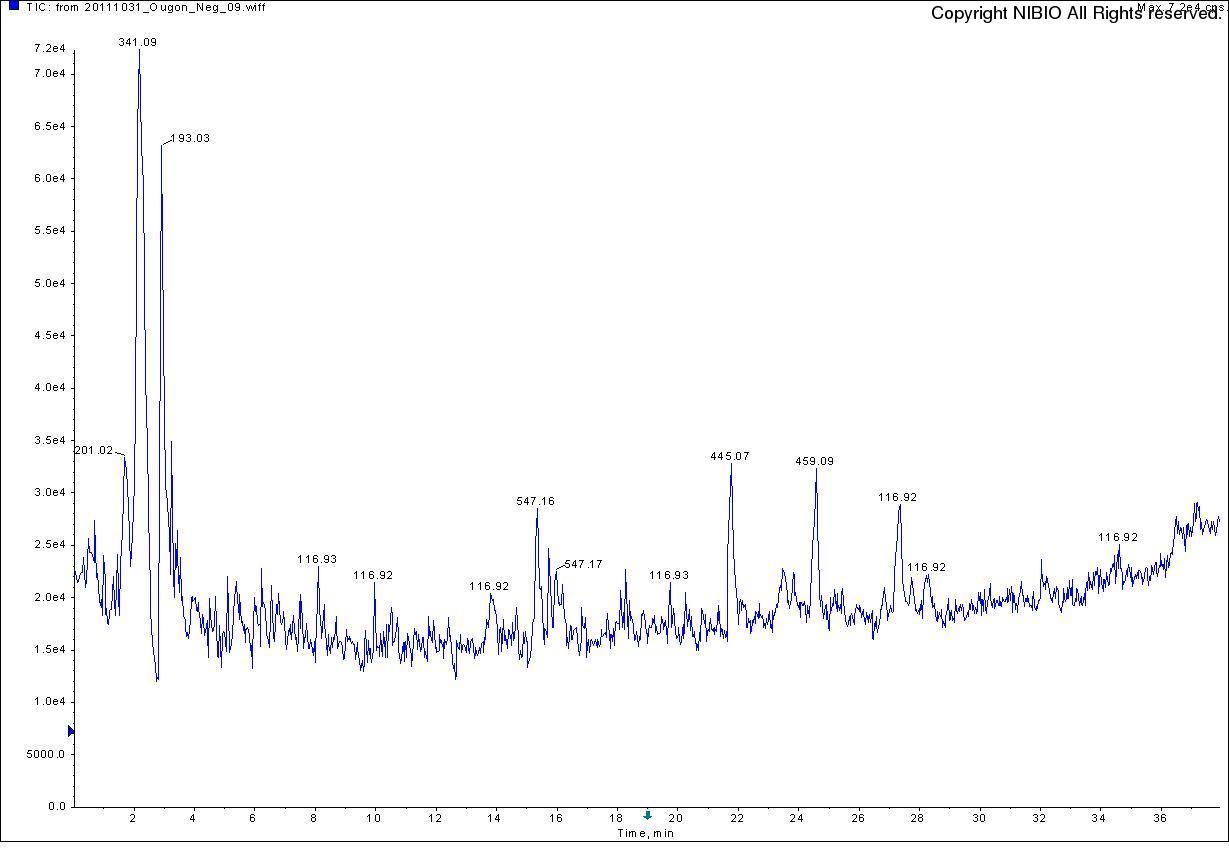Image resolution: width=1229 pixels, height=862 pixels.
Task: Click the "Time, min" axis label
Action: coord(645,833)
